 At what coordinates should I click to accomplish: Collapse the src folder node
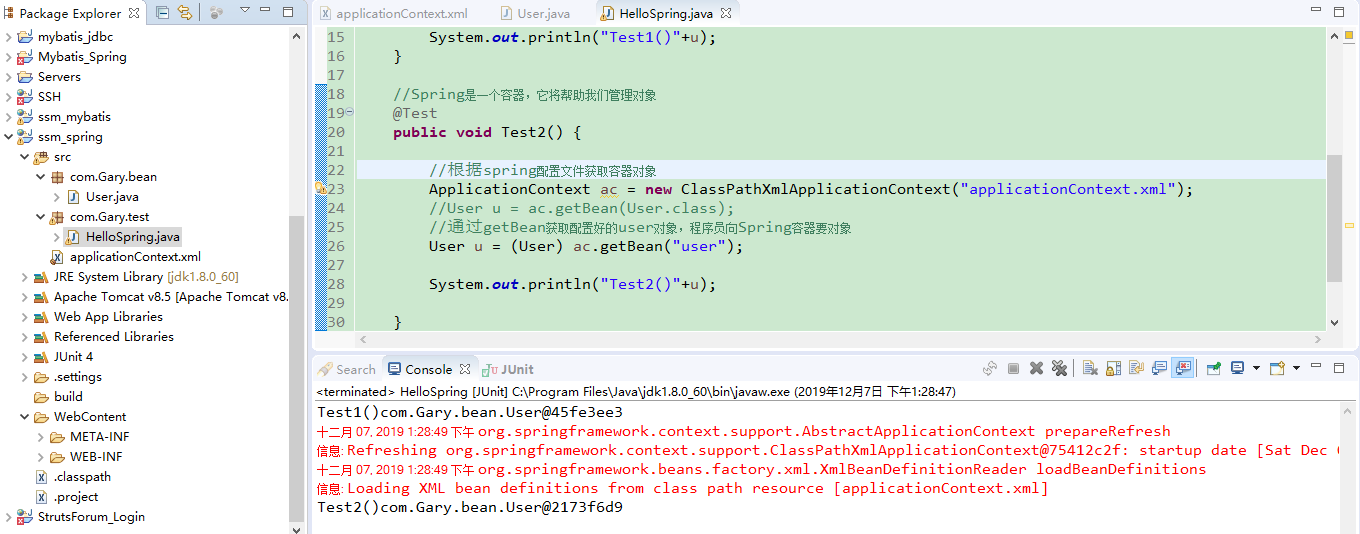click(25, 157)
